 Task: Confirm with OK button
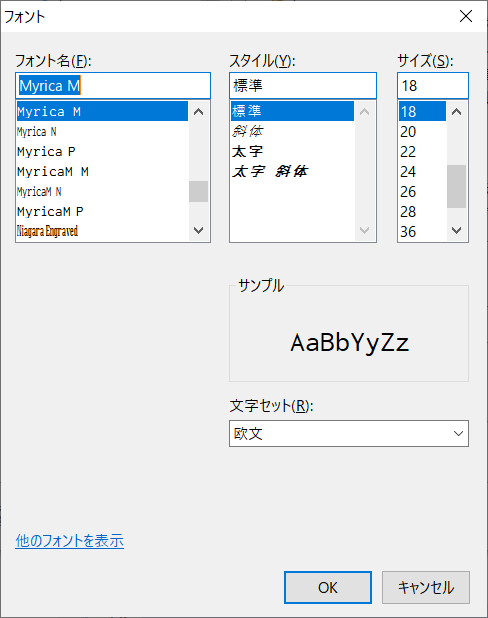328,588
